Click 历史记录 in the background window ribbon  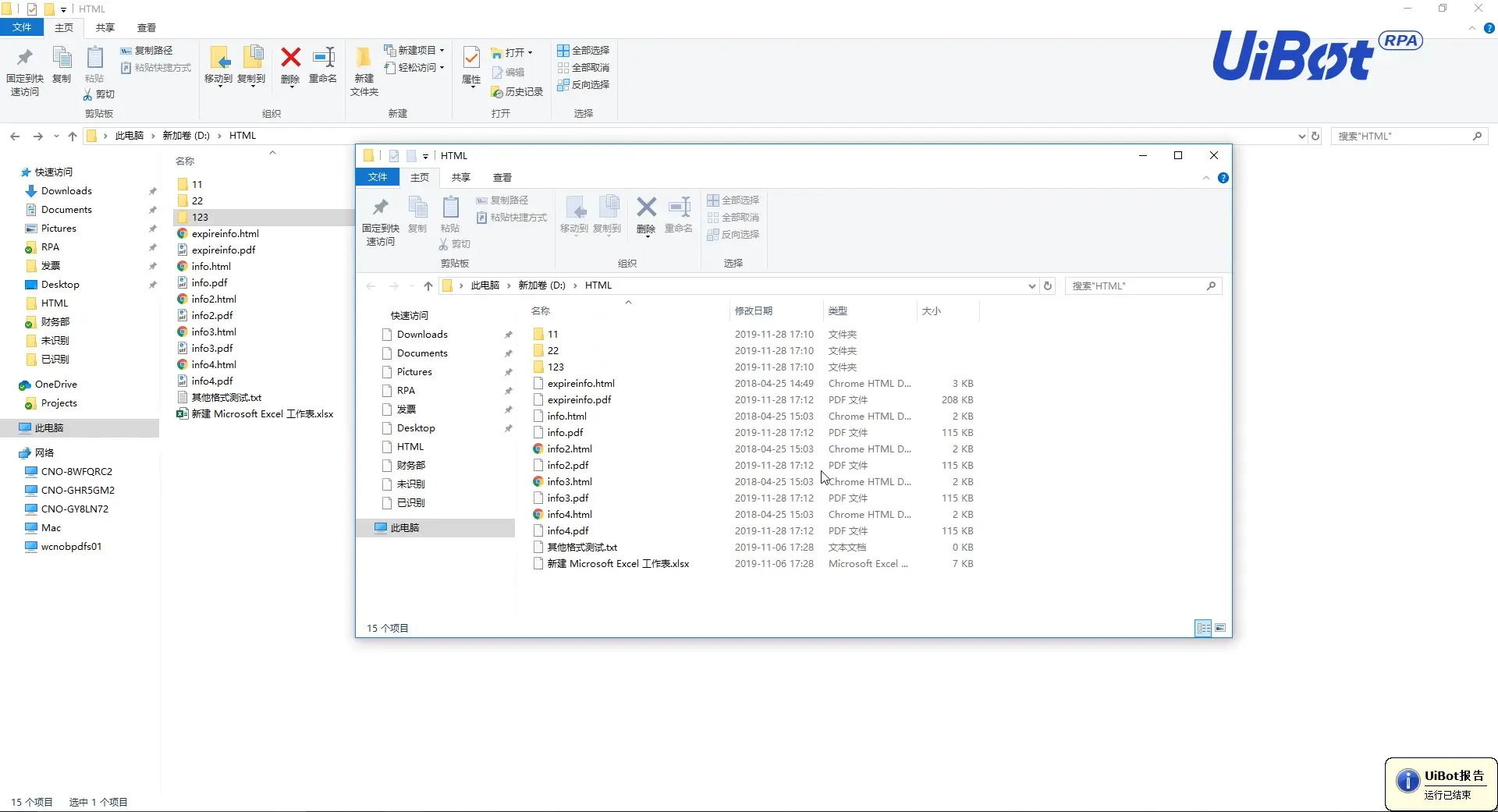(x=516, y=92)
